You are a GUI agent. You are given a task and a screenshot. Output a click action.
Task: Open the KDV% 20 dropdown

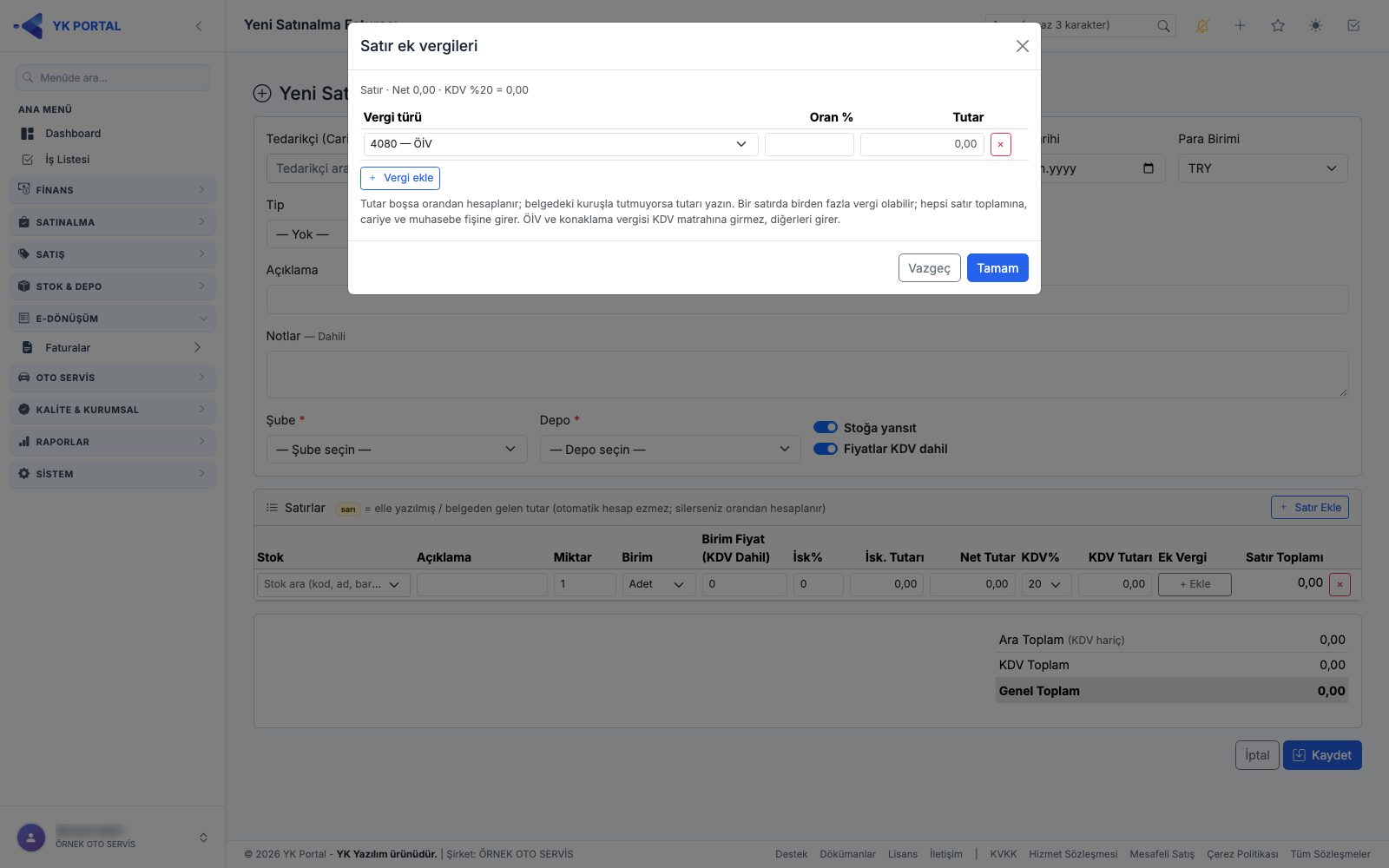1046,584
